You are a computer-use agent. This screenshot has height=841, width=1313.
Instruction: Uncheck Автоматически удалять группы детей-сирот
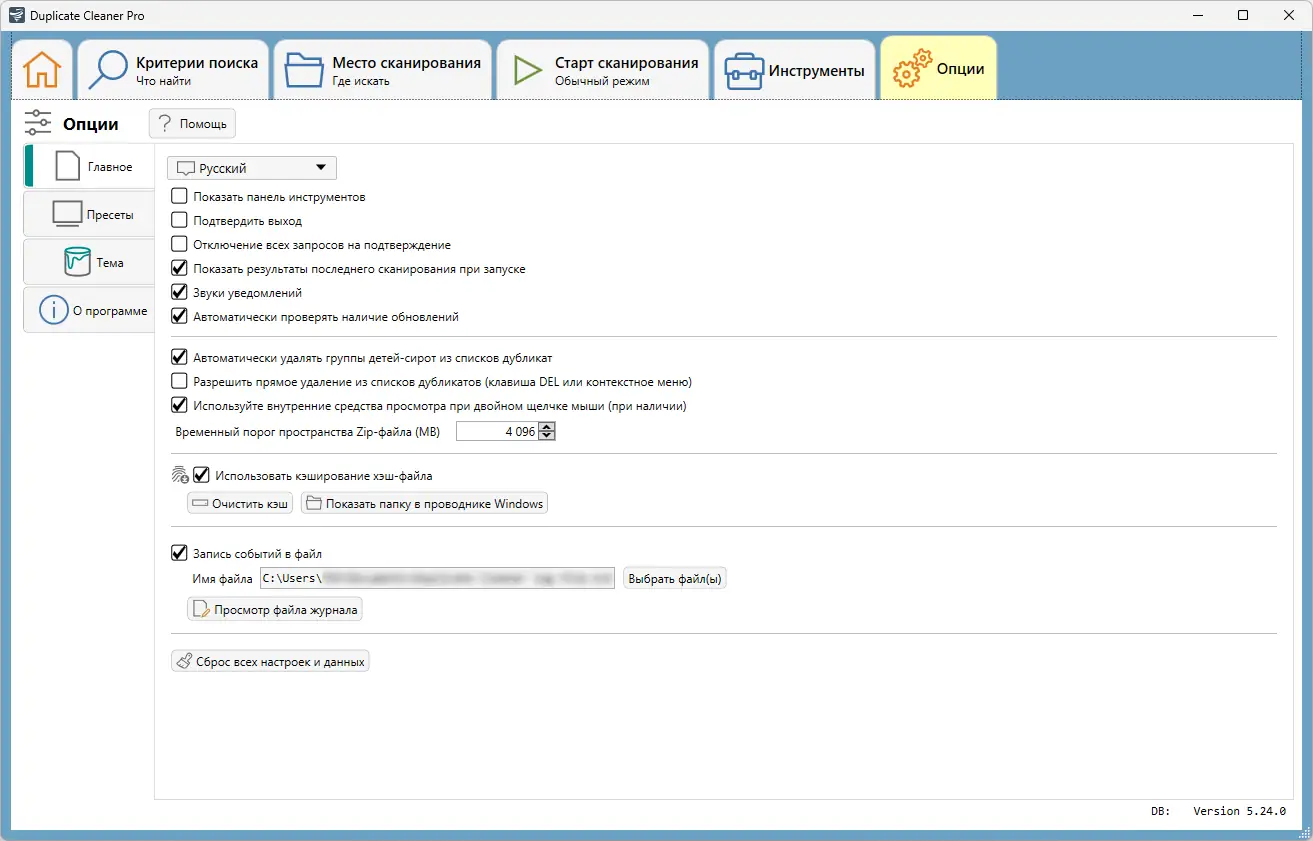pyautogui.click(x=179, y=357)
